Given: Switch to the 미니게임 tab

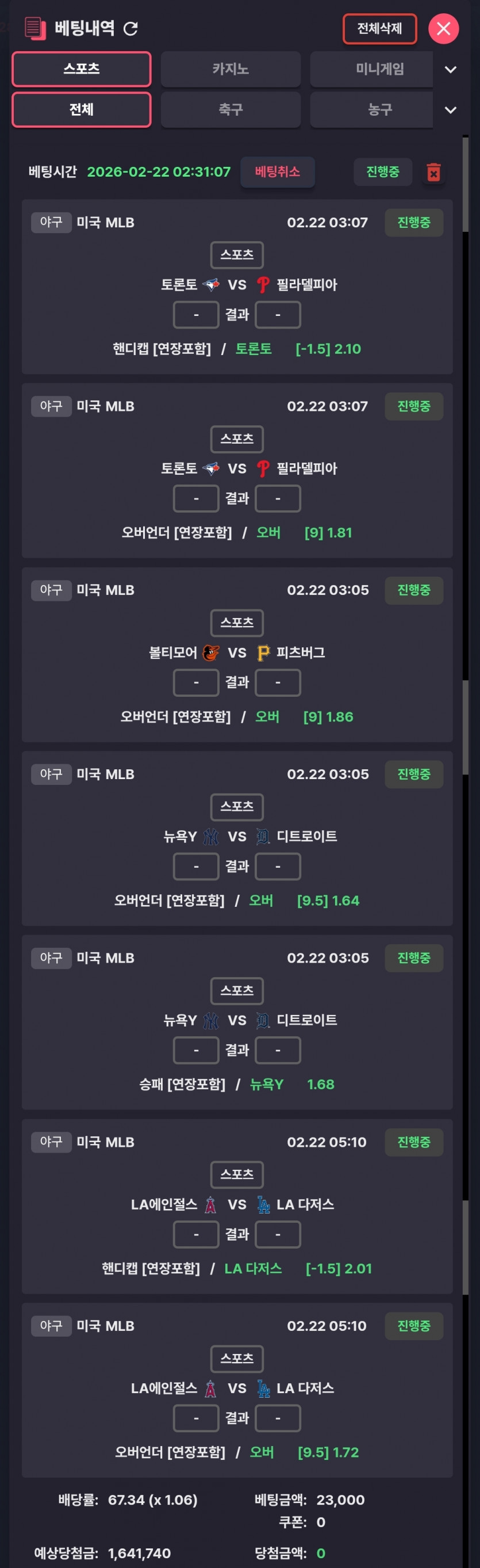Looking at the screenshot, I should pos(379,70).
